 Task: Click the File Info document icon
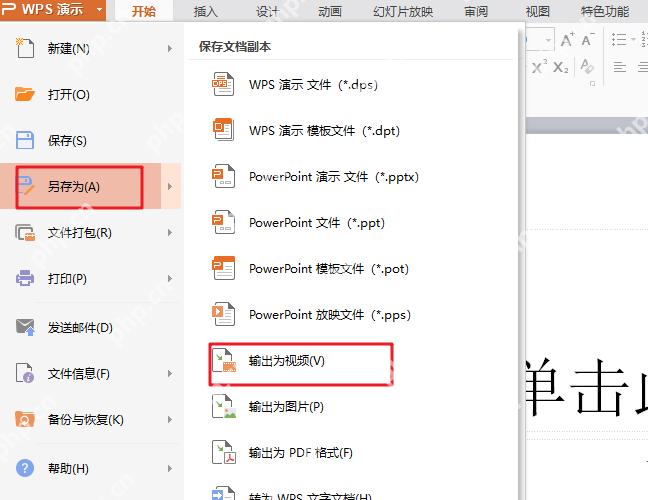25,373
